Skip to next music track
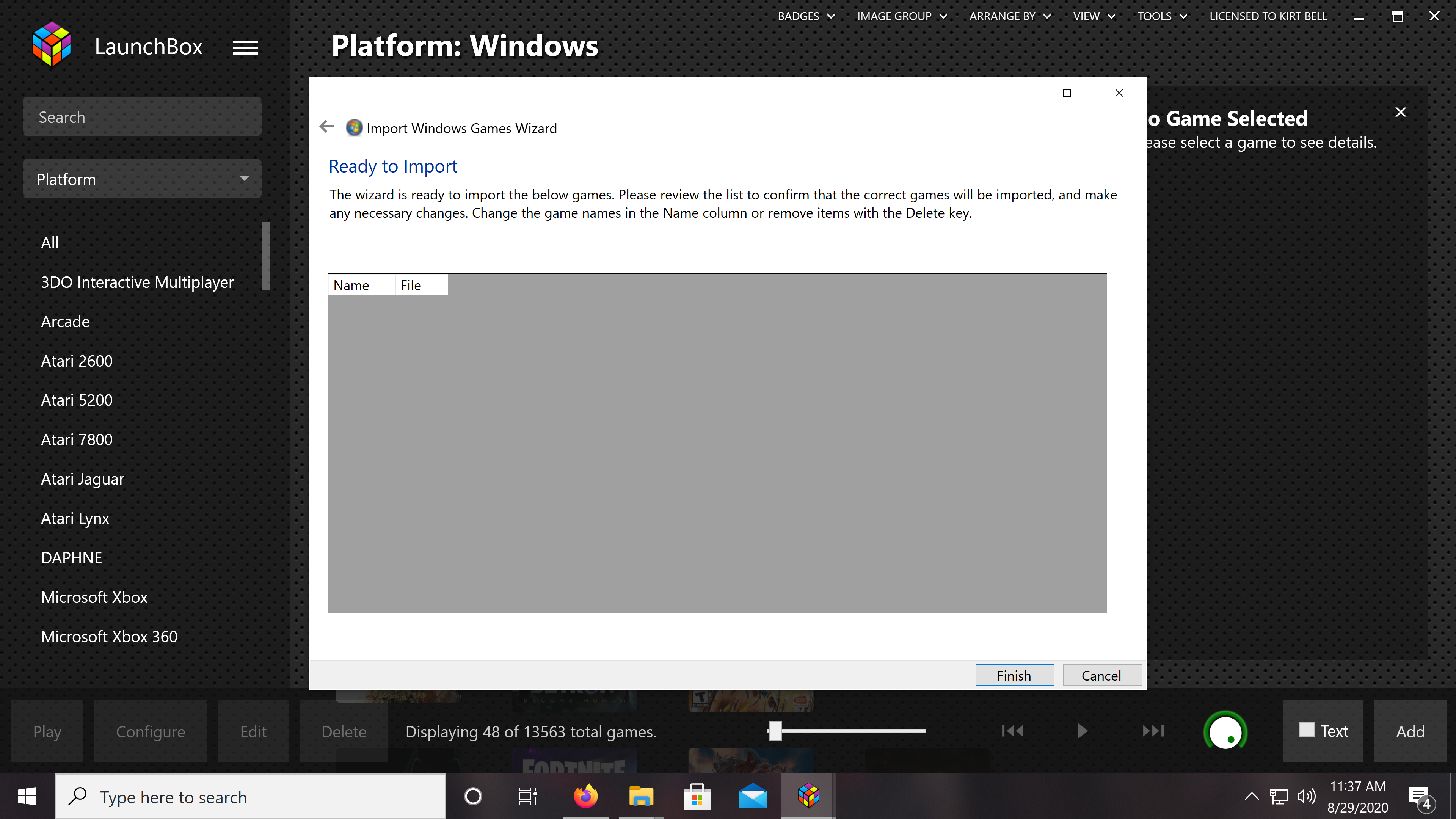 [1153, 731]
